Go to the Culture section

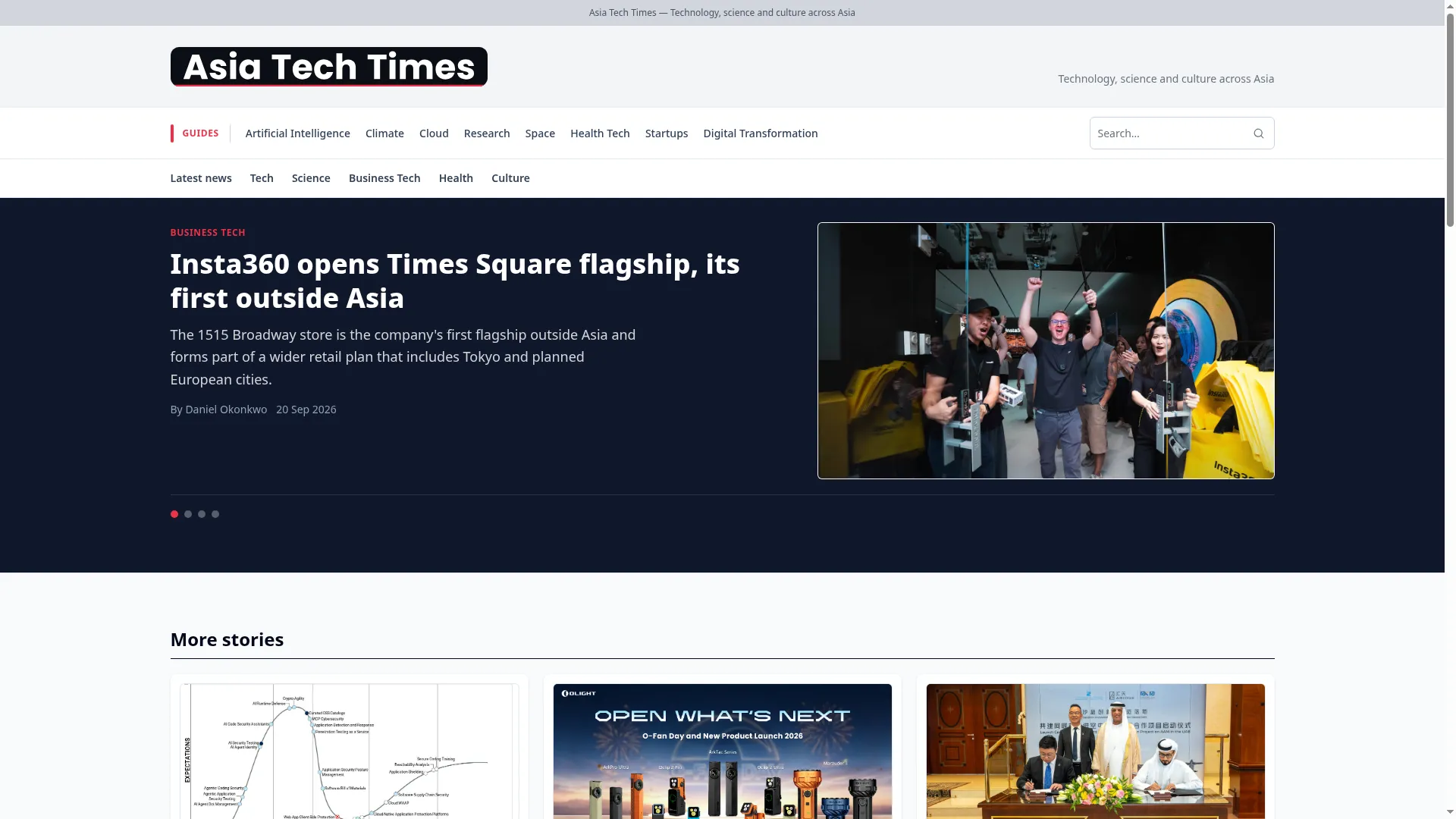coord(510,178)
